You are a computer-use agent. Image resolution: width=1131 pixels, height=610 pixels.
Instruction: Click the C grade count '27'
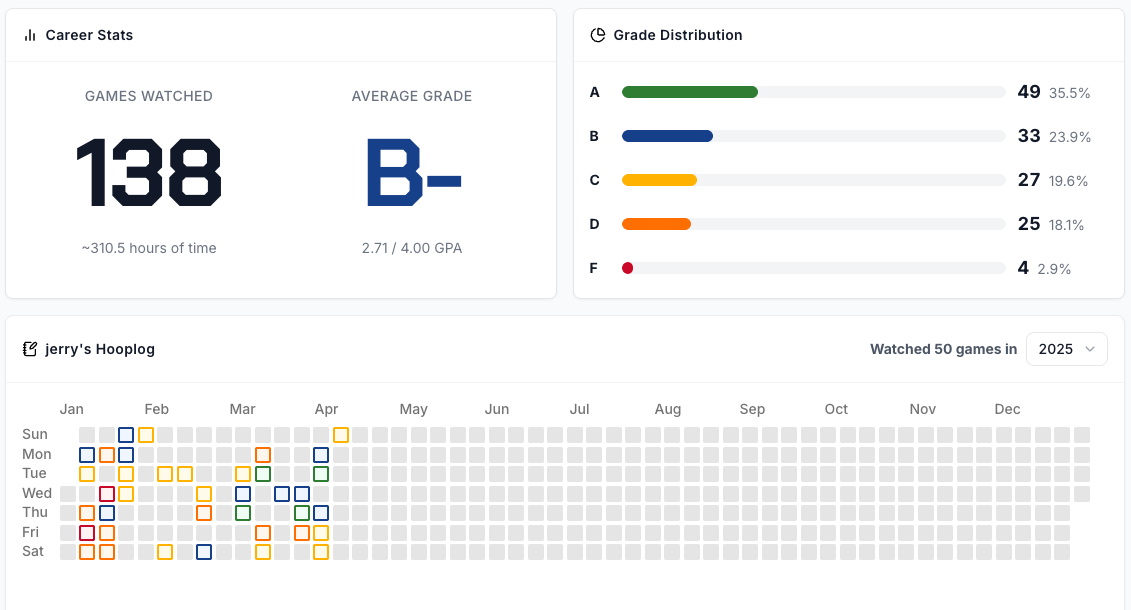click(1029, 180)
